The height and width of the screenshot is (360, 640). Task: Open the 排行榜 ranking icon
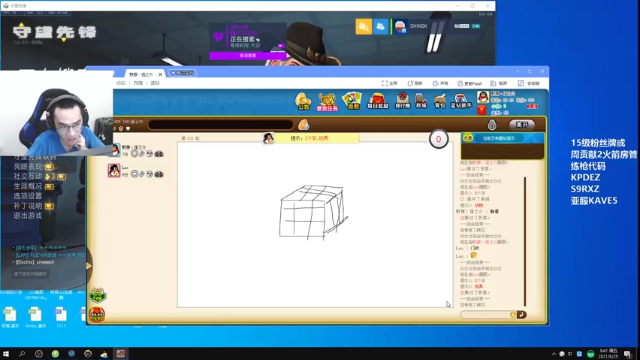click(x=402, y=100)
